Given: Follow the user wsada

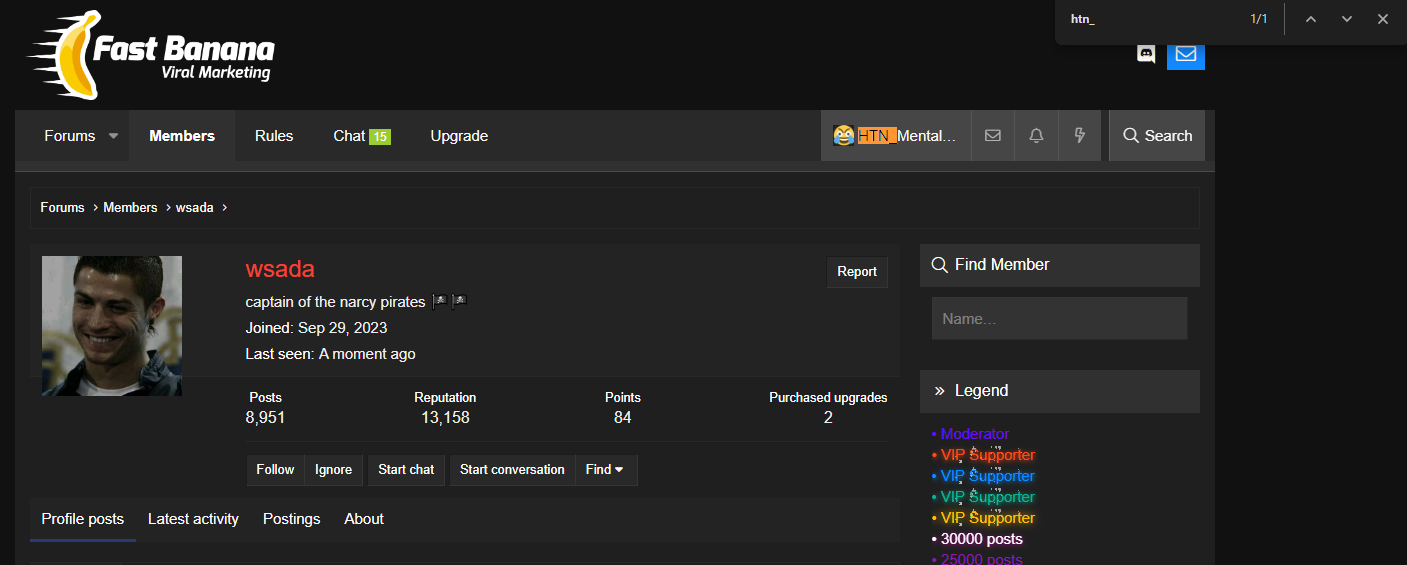Looking at the screenshot, I should click(275, 470).
